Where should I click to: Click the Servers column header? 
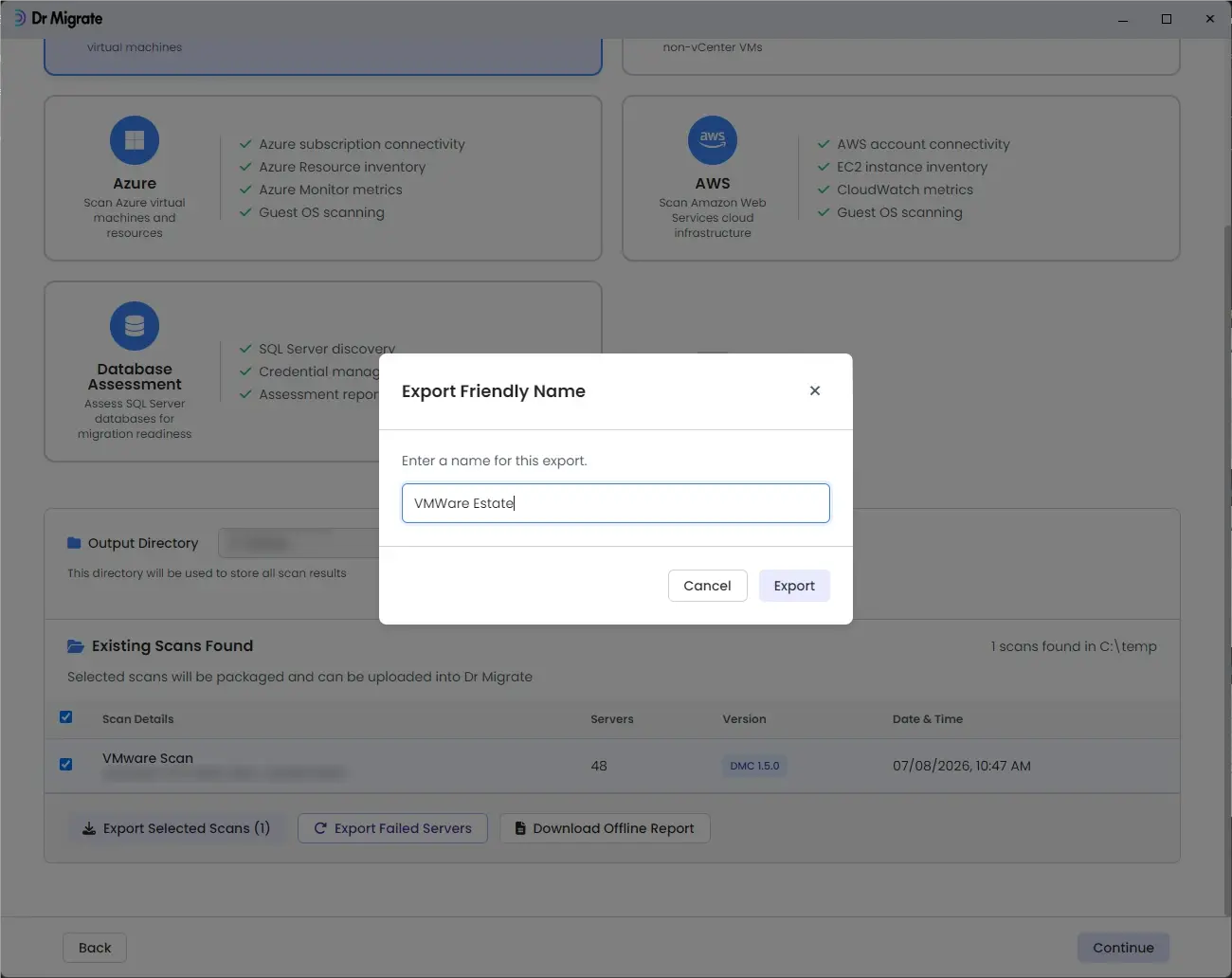pos(612,719)
